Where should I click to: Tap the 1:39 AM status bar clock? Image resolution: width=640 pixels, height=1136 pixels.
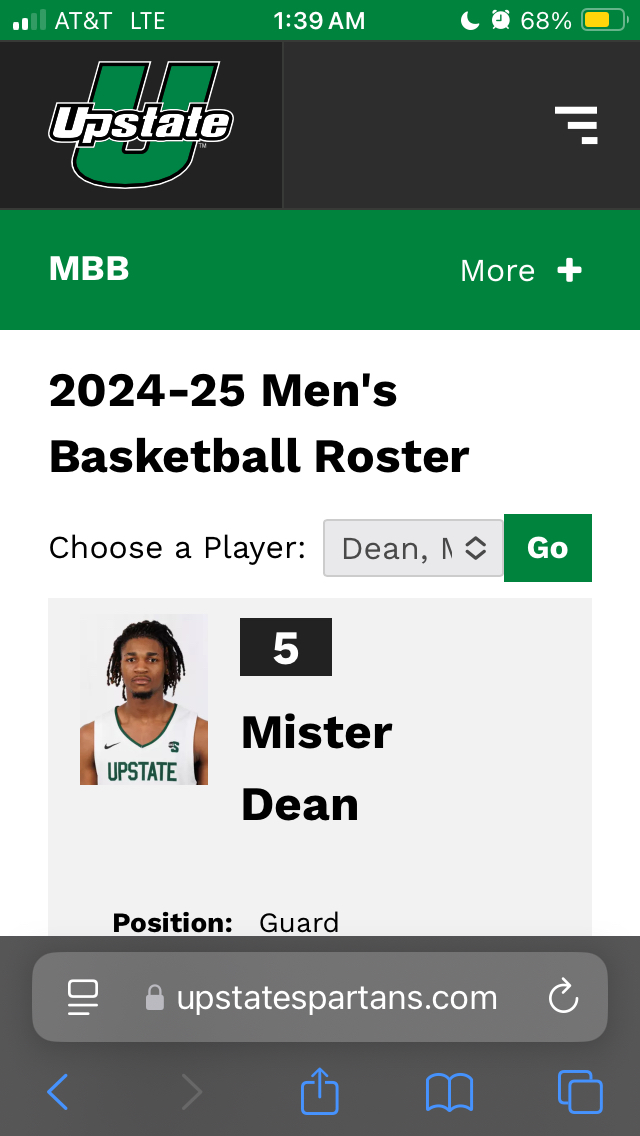click(319, 20)
